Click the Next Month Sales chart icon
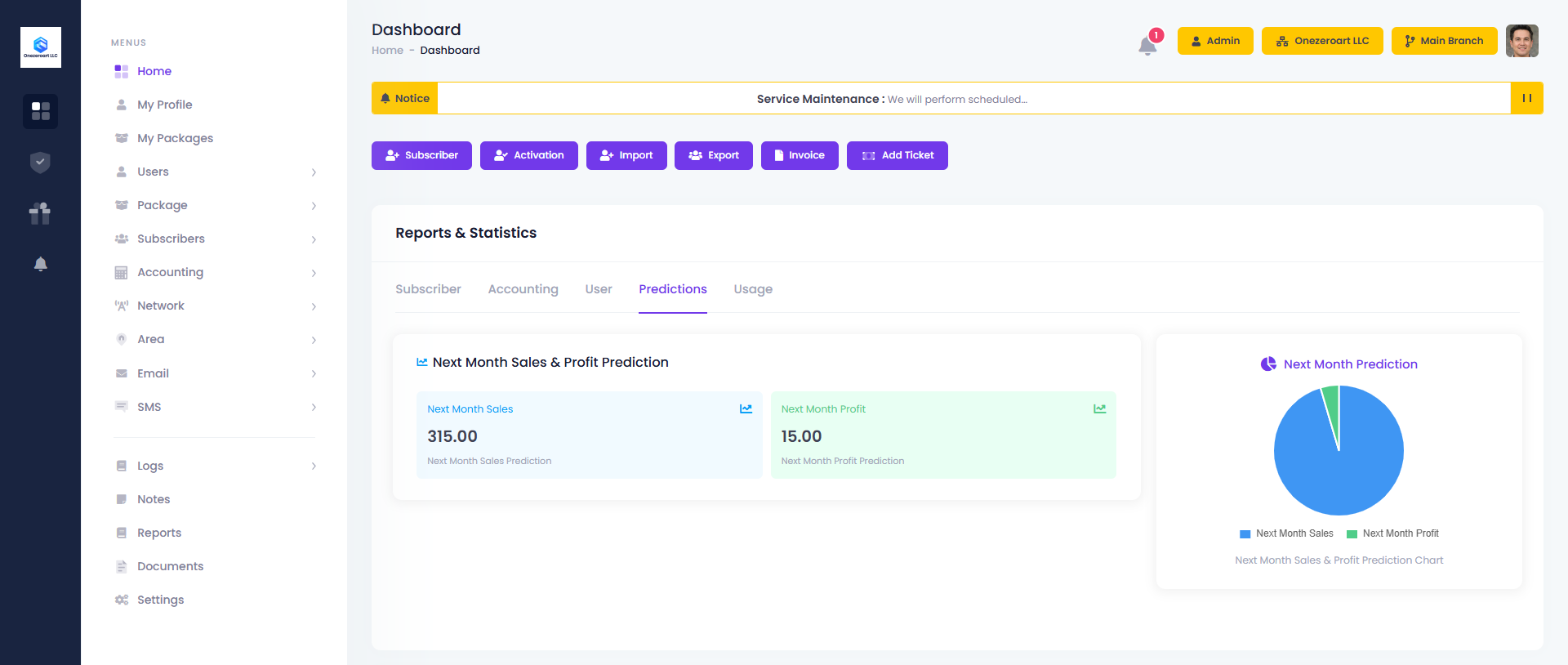This screenshot has height=665, width=1568. (746, 408)
